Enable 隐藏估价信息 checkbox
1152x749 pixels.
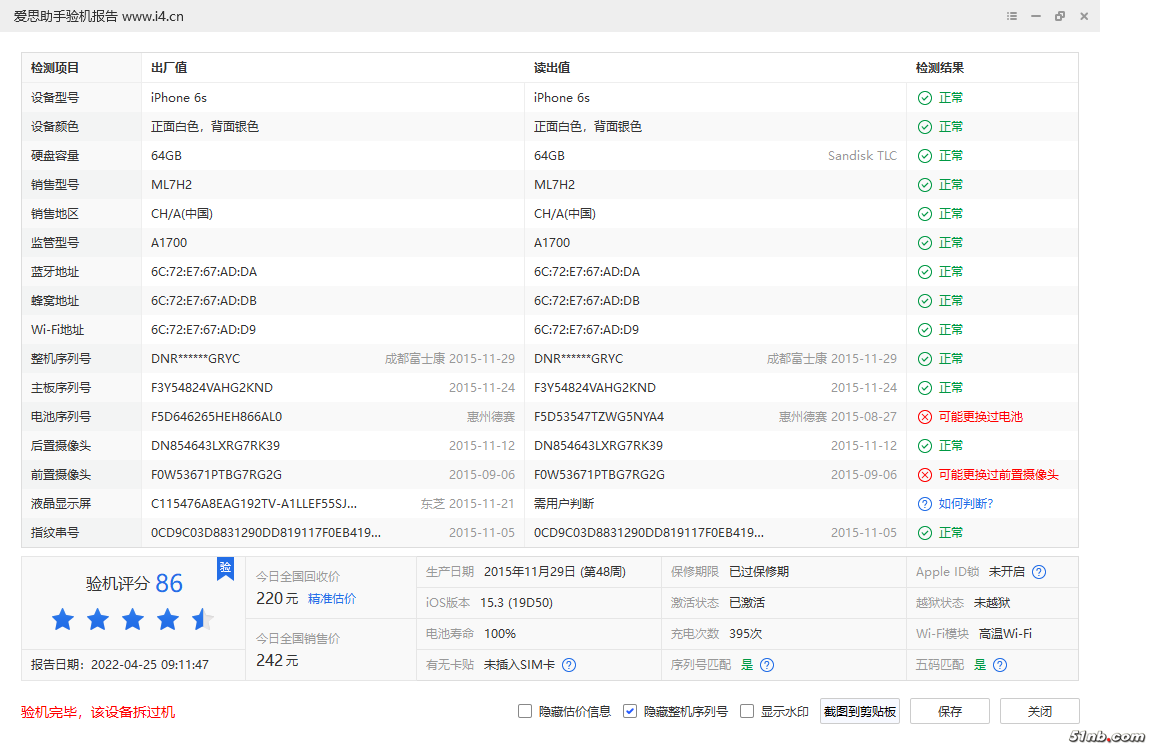pos(525,711)
